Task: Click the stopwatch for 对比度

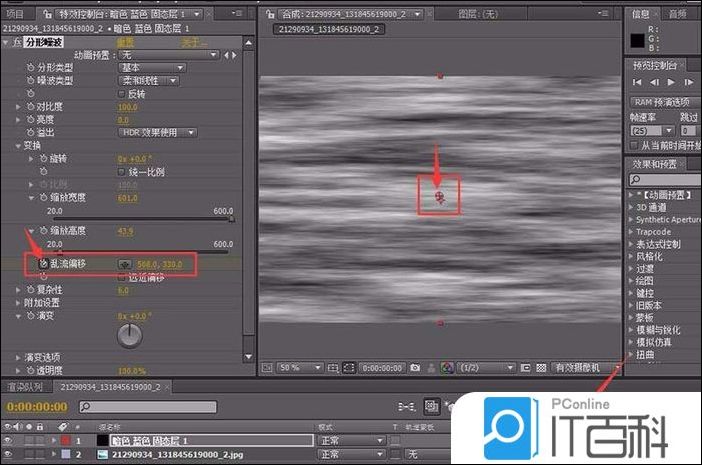Action: click(30, 107)
